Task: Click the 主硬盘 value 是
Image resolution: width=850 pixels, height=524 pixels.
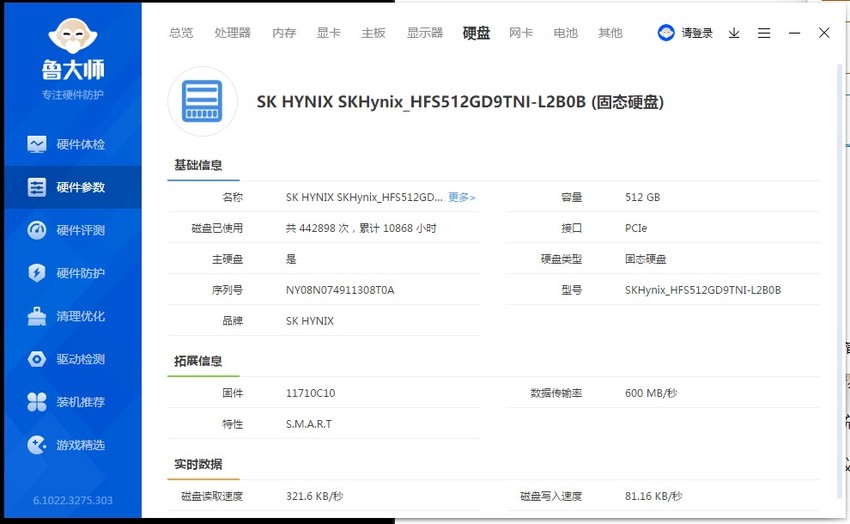Action: coord(291,259)
